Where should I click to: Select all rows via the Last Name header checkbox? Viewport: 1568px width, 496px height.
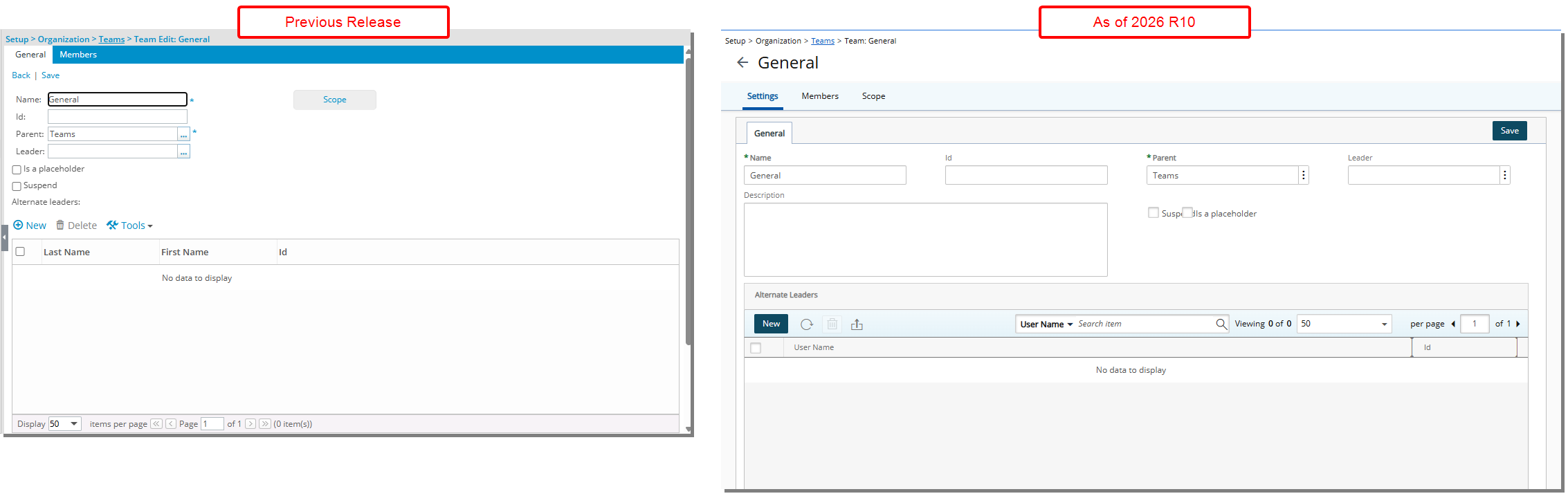20,252
